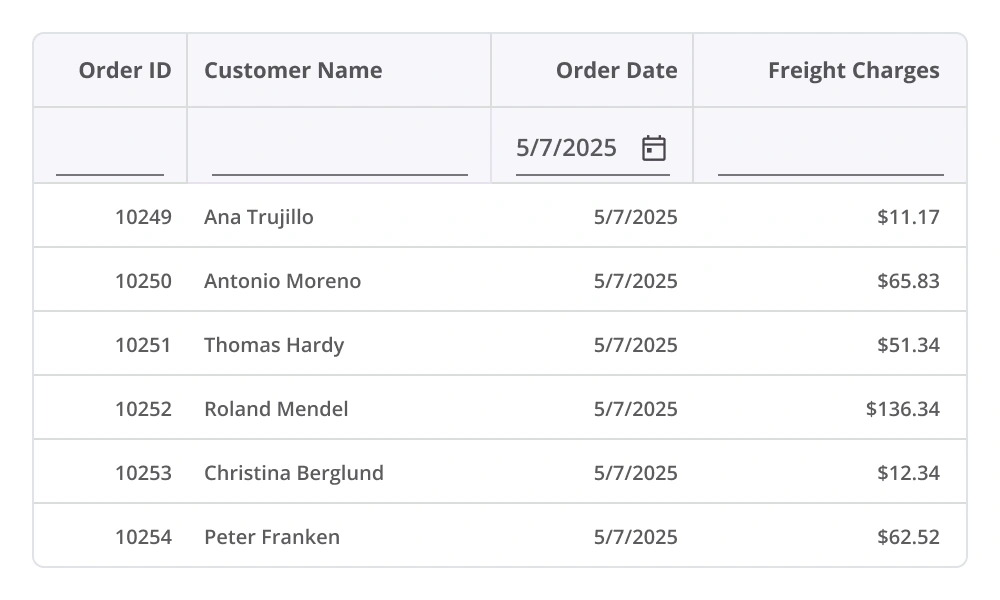Select the Ana Trujillo row
The height and width of the screenshot is (600, 1000).
(259, 216)
